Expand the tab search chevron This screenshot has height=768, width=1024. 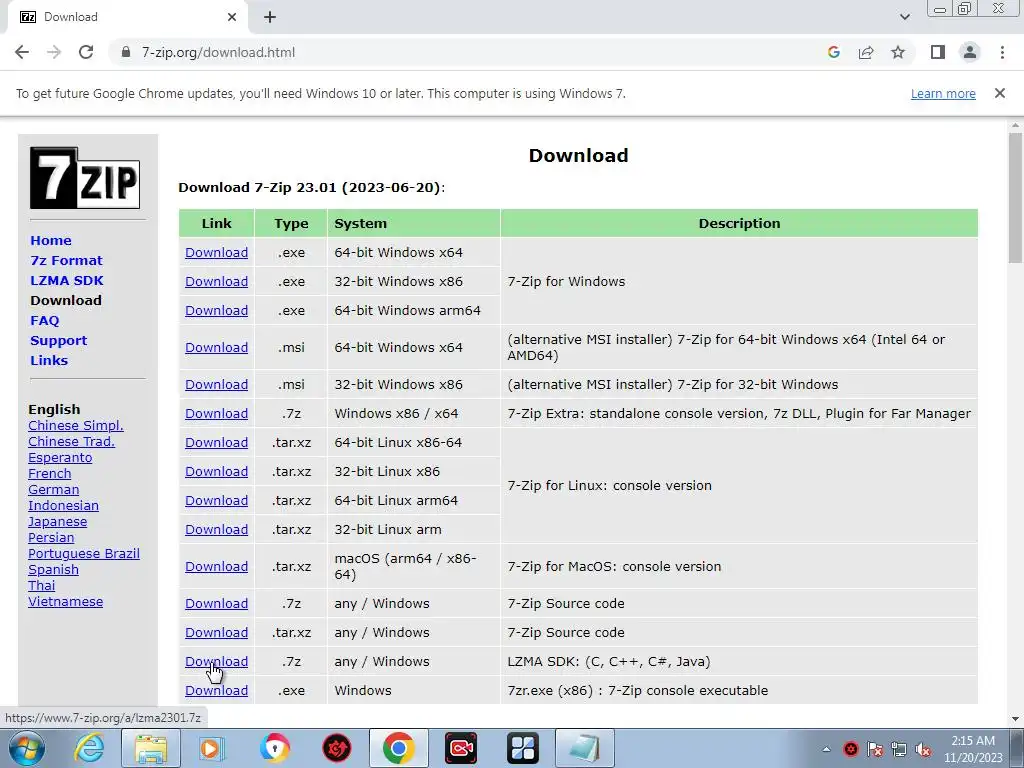coord(904,17)
